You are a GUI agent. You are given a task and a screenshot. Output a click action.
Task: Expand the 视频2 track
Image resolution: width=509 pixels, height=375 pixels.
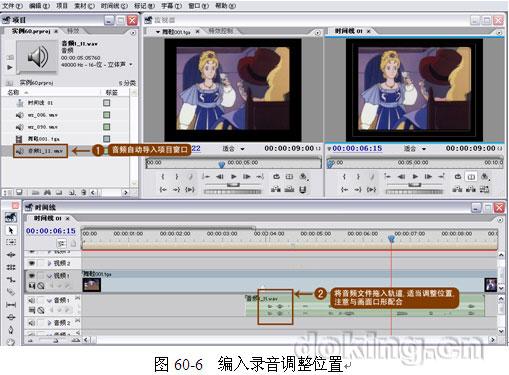50,263
